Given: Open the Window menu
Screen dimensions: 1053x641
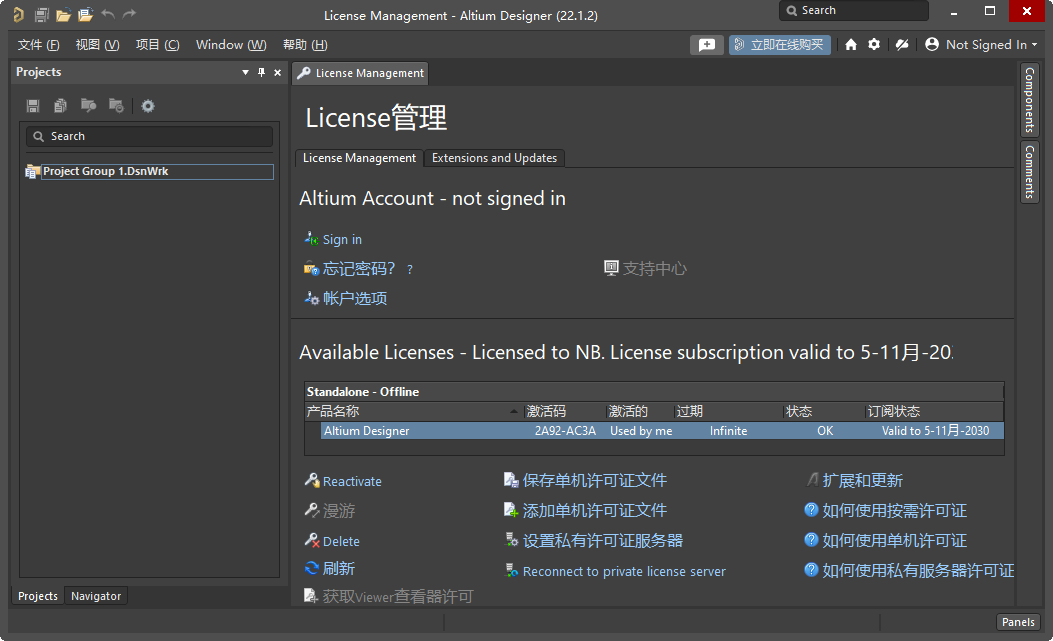Looking at the screenshot, I should pyautogui.click(x=230, y=44).
